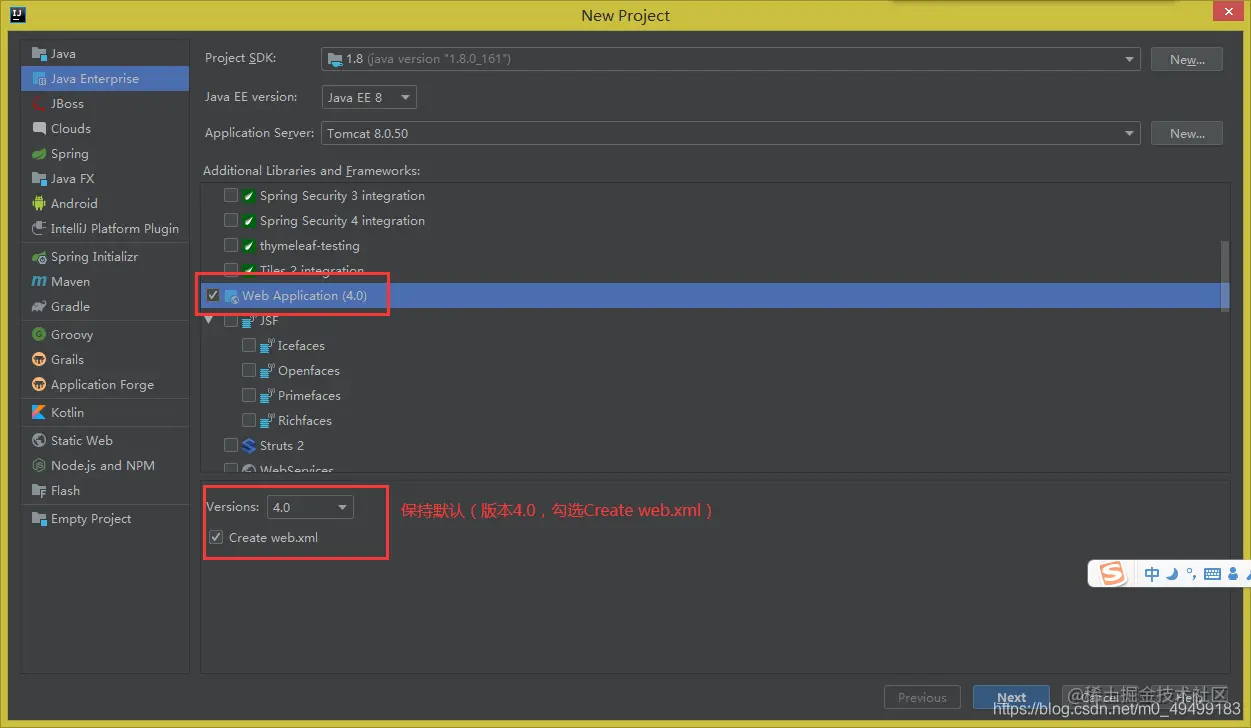Click the Web Application framework icon
The height and width of the screenshot is (728, 1251).
click(x=231, y=296)
